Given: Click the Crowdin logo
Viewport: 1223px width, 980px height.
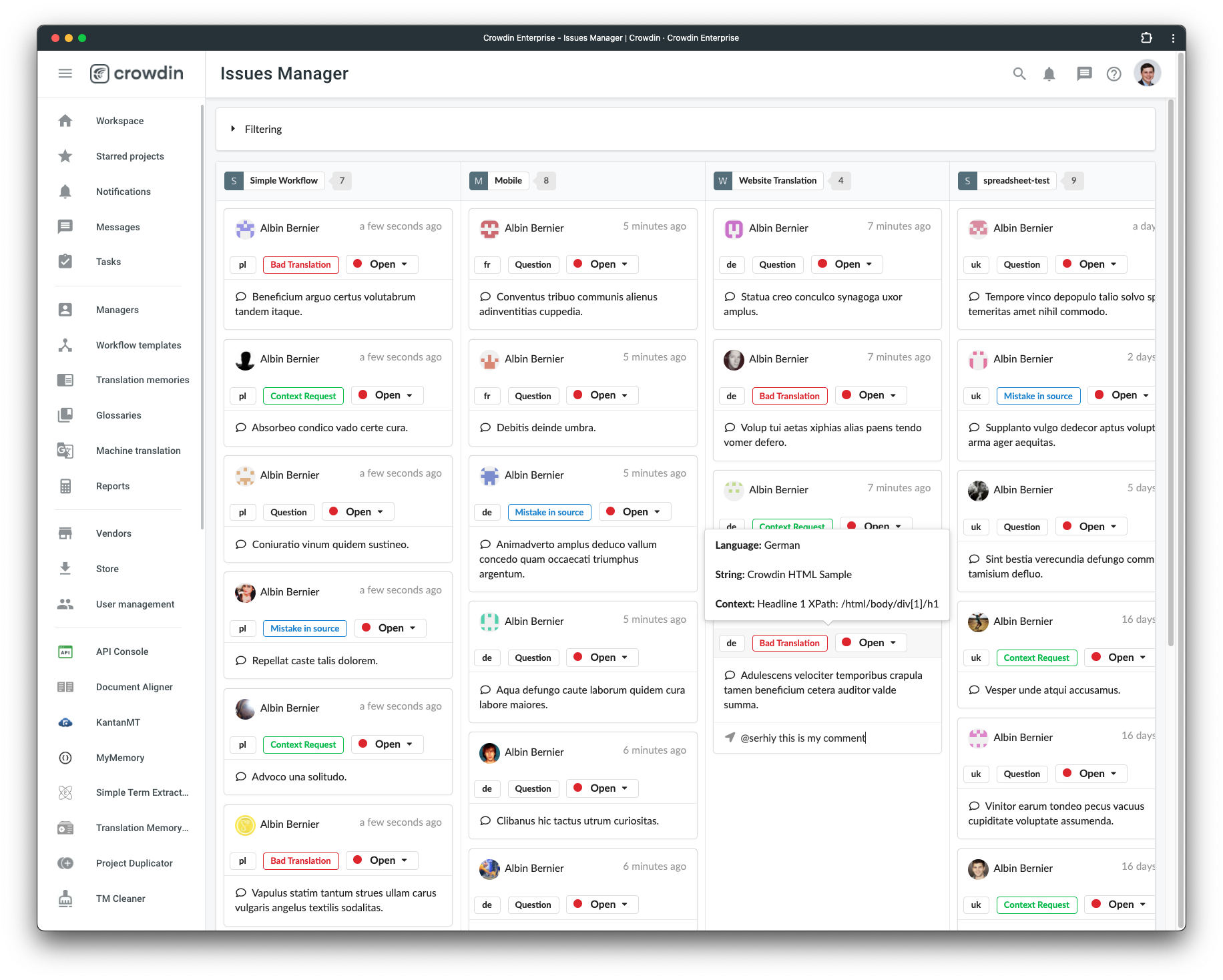Looking at the screenshot, I should point(137,73).
